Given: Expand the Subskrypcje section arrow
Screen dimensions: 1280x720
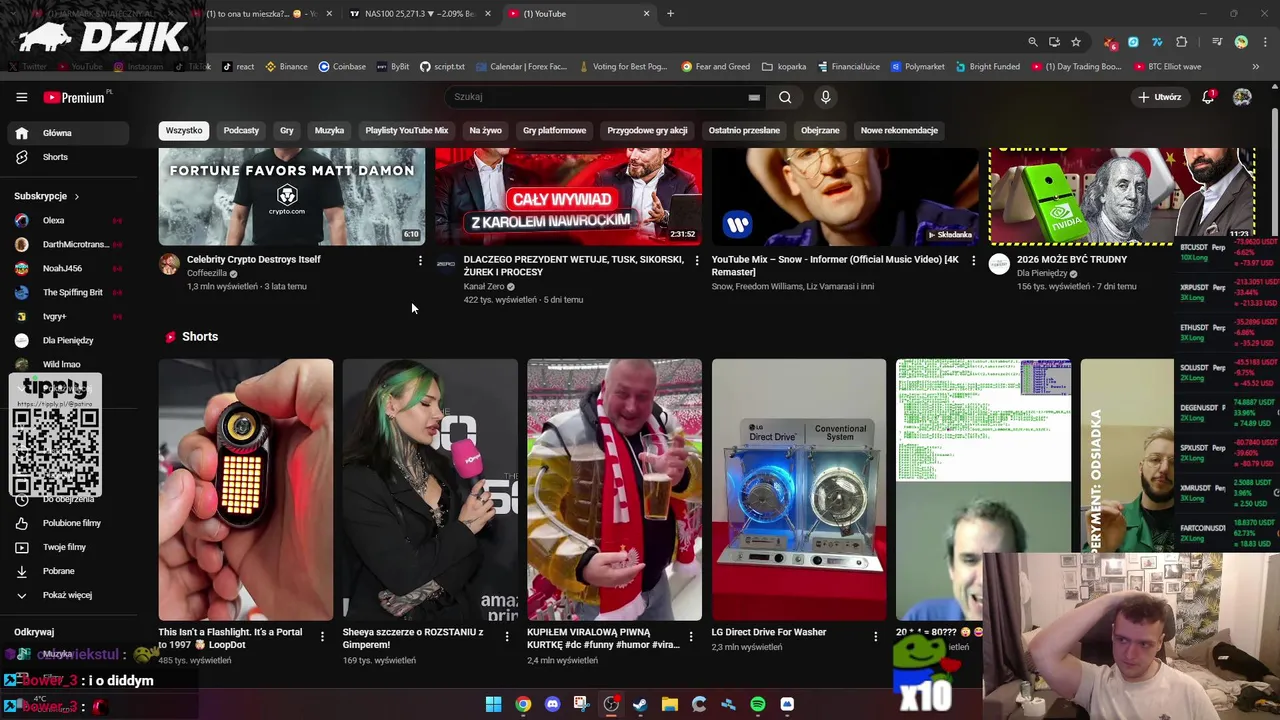Looking at the screenshot, I should click(x=76, y=196).
